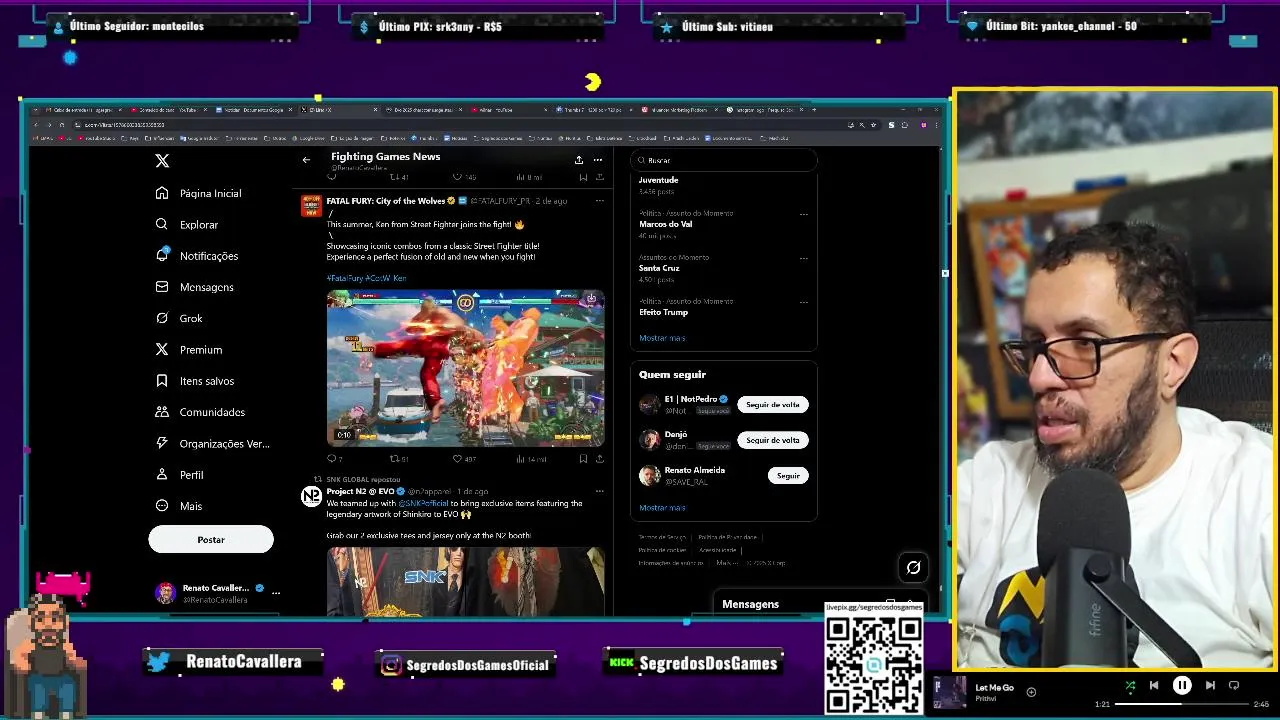Open Mensagens in the left sidebar
This screenshot has height=720, width=1280.
pyautogui.click(x=195, y=287)
